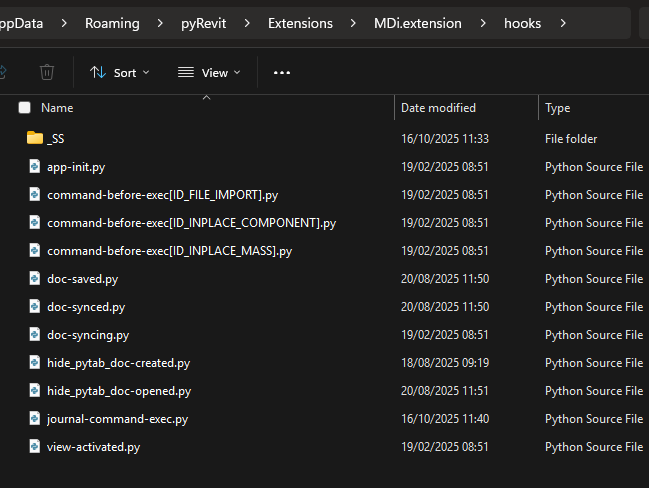
Task: Select doc-saved.py file name
Action: (x=83, y=279)
